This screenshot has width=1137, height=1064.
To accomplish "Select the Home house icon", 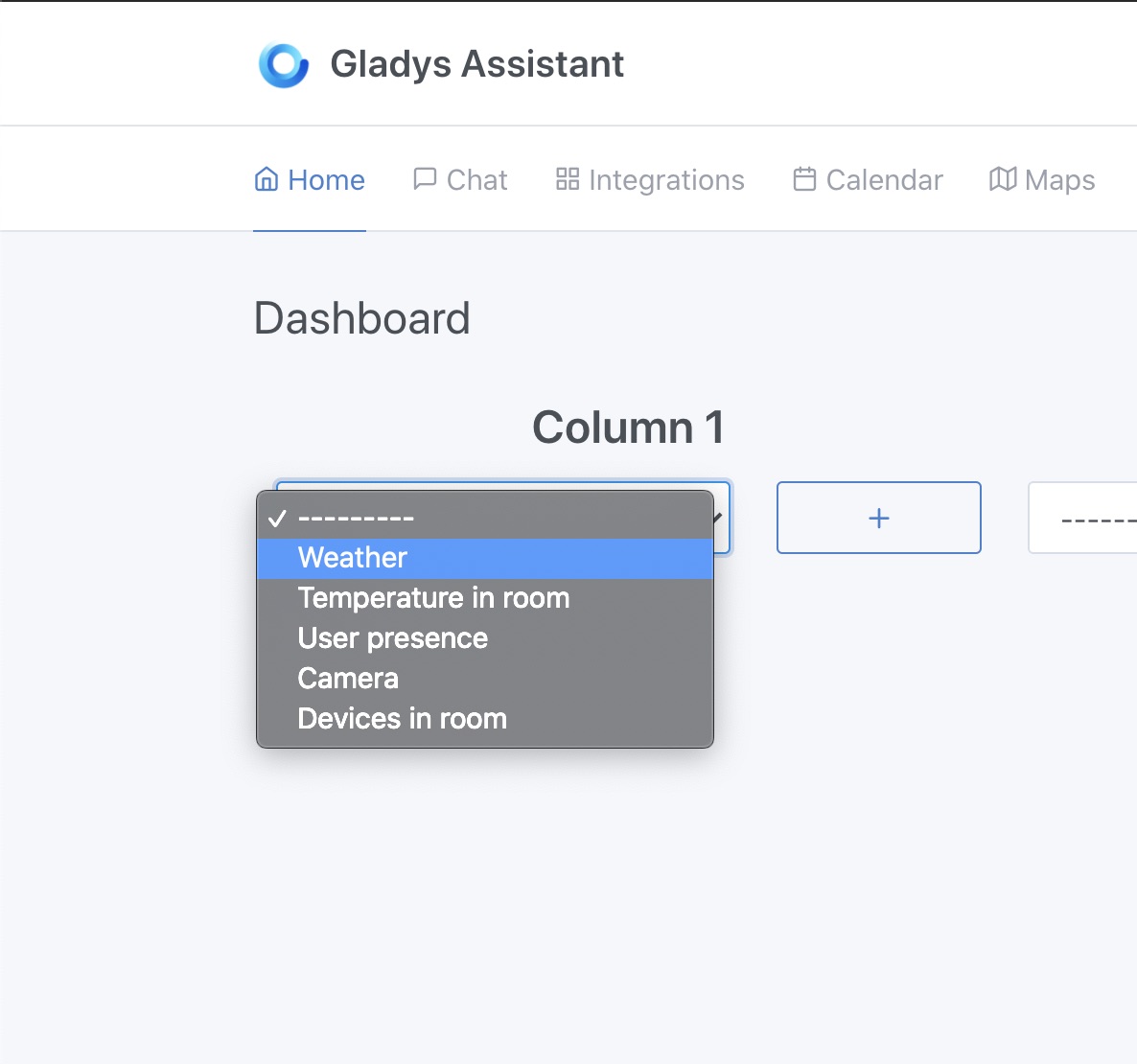I will pyautogui.click(x=266, y=179).
